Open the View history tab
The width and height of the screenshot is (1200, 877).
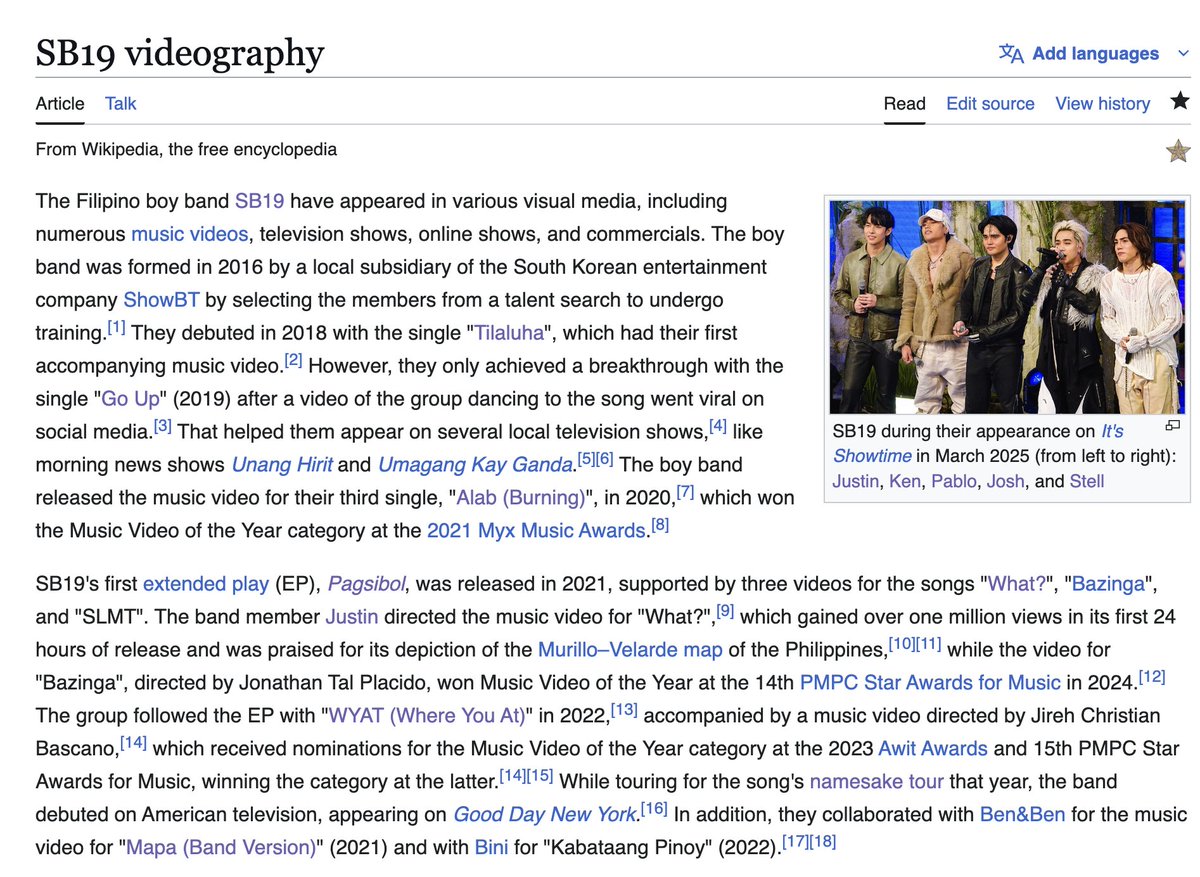(1102, 103)
